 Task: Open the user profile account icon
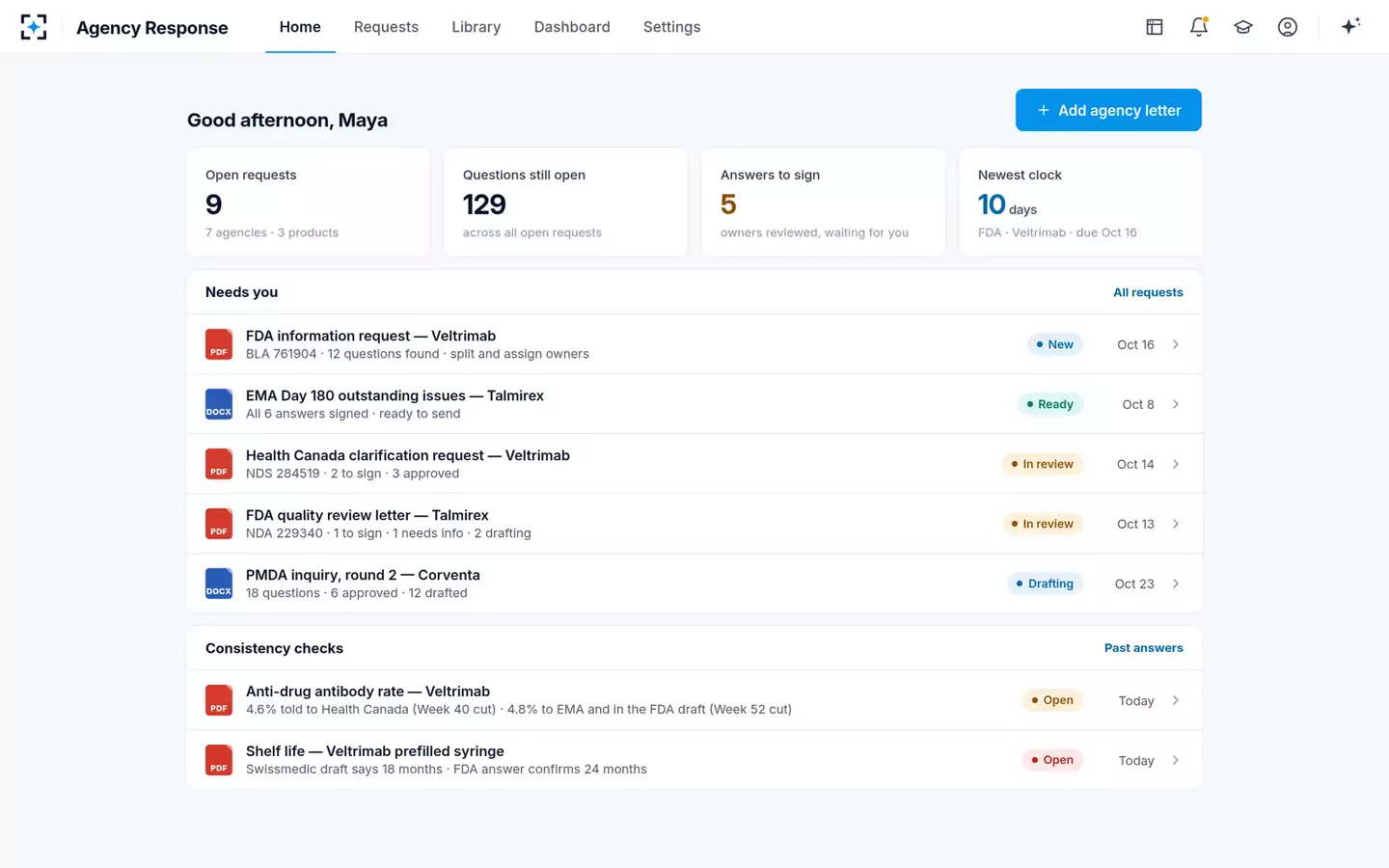point(1288,27)
